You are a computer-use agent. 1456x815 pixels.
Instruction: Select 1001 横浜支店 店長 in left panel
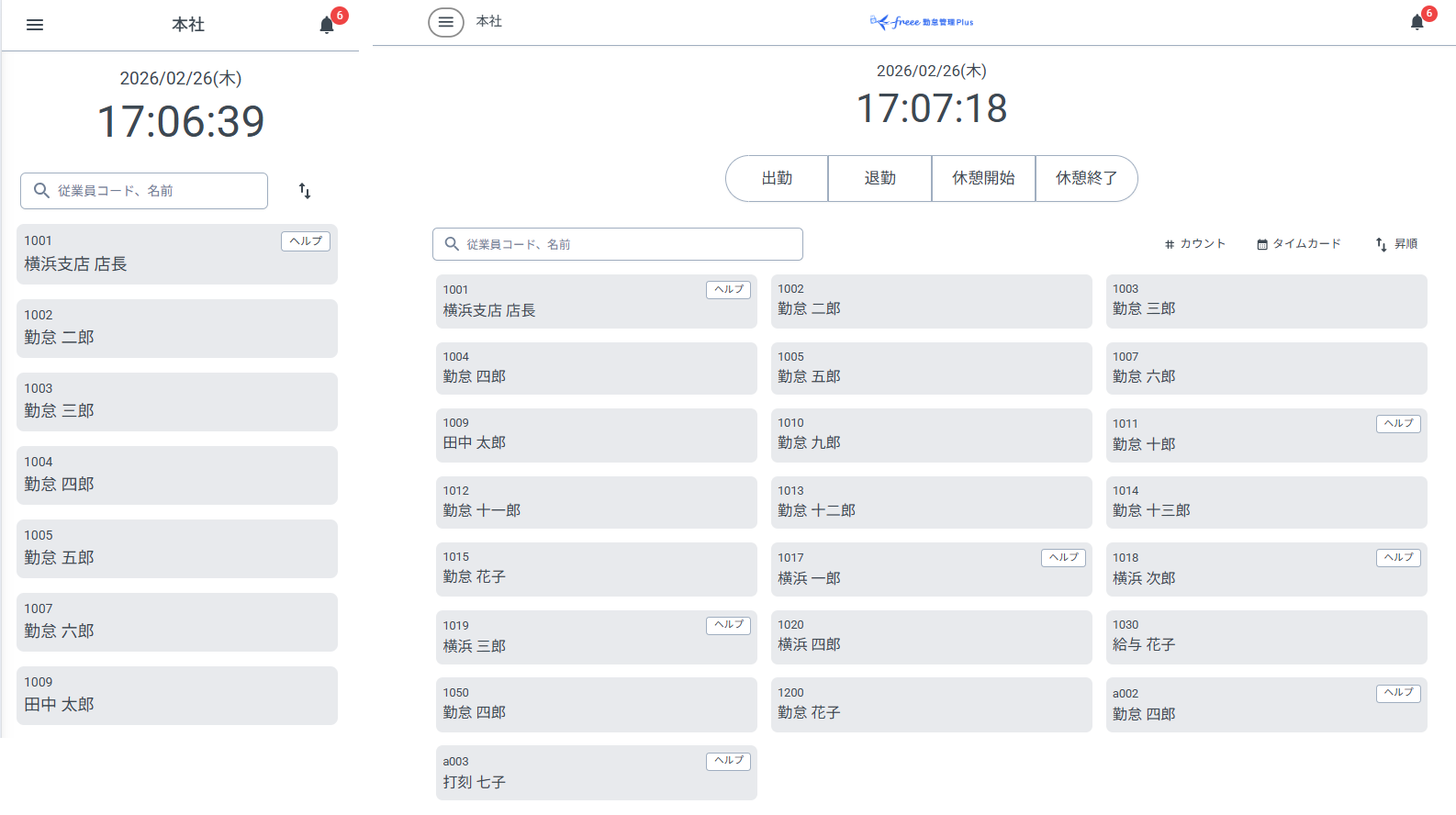177,254
